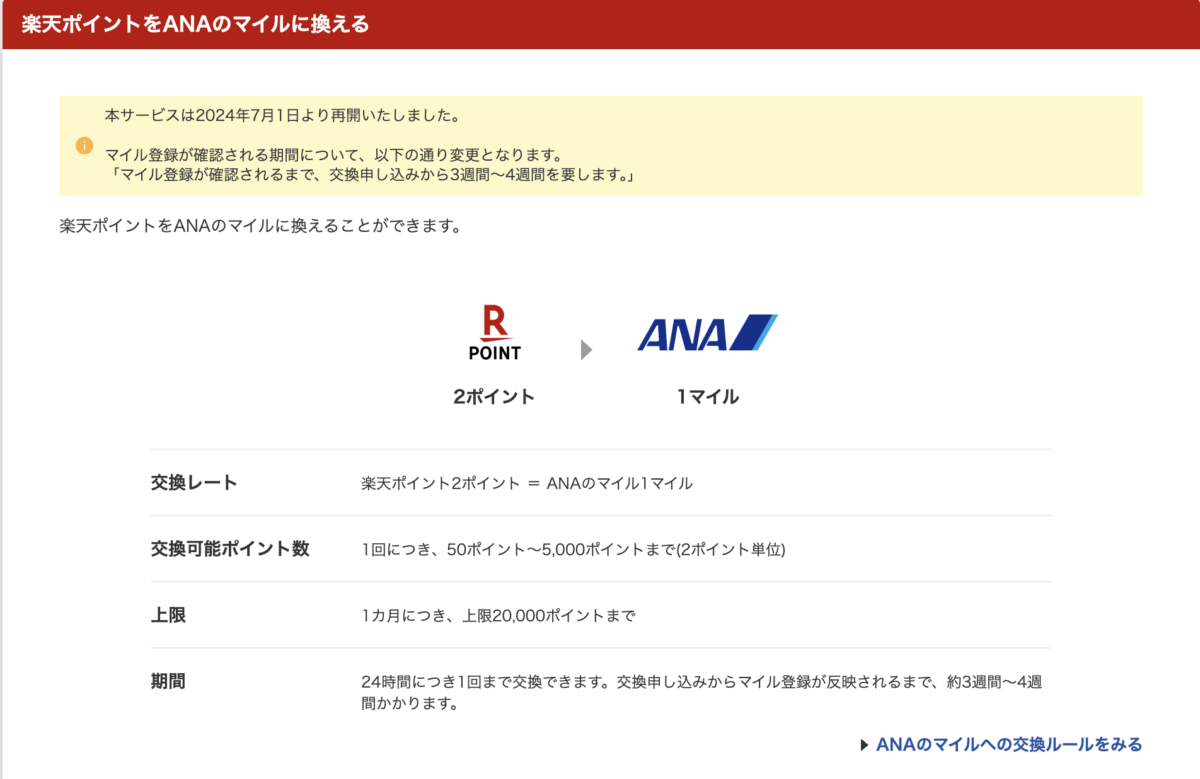Click the yellow service-resumed notice banner
This screenshot has height=779, width=1200.
[x=600, y=146]
